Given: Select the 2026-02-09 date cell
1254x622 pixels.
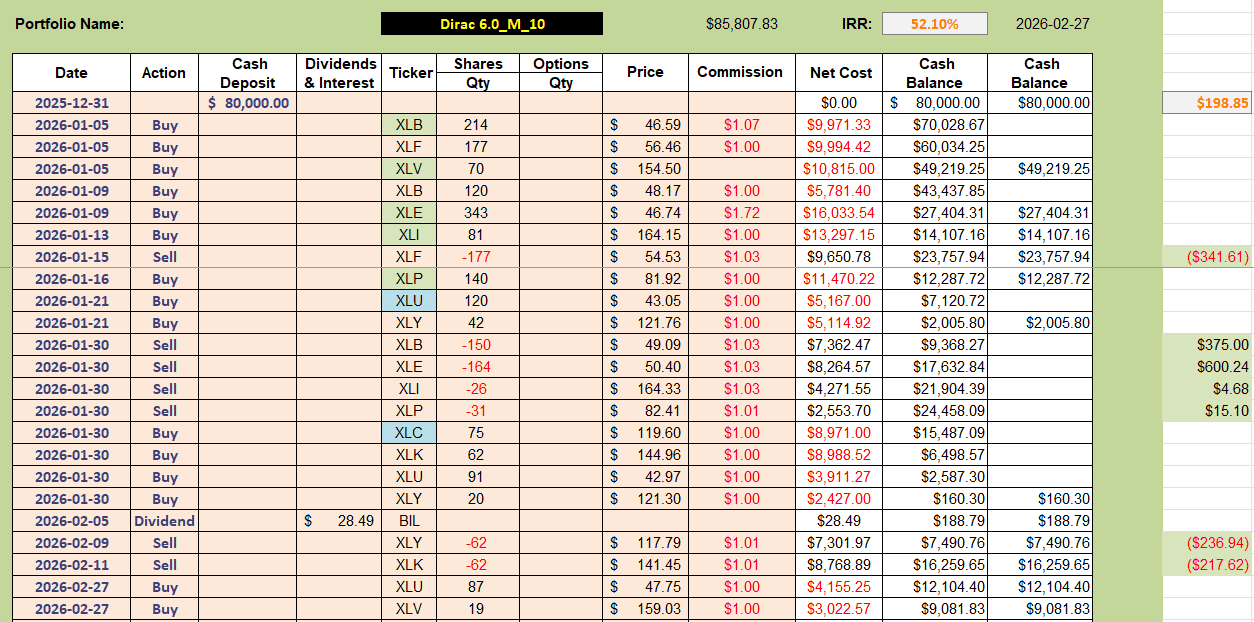Looking at the screenshot, I should [71, 543].
